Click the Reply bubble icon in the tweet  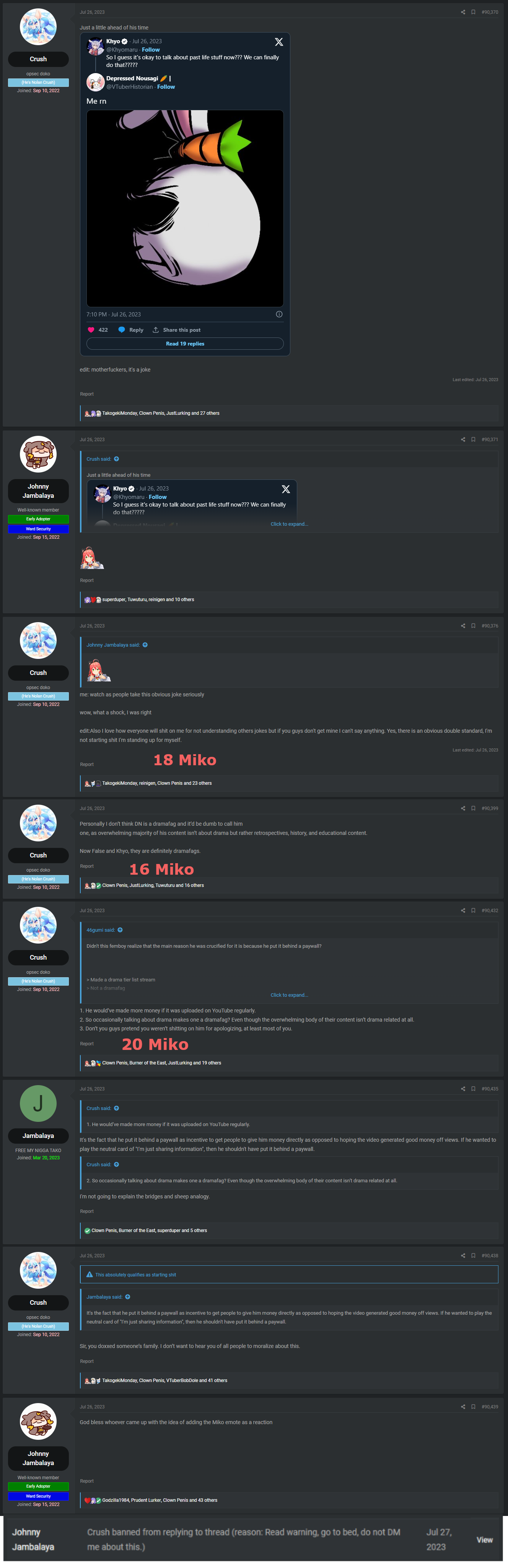[122, 330]
